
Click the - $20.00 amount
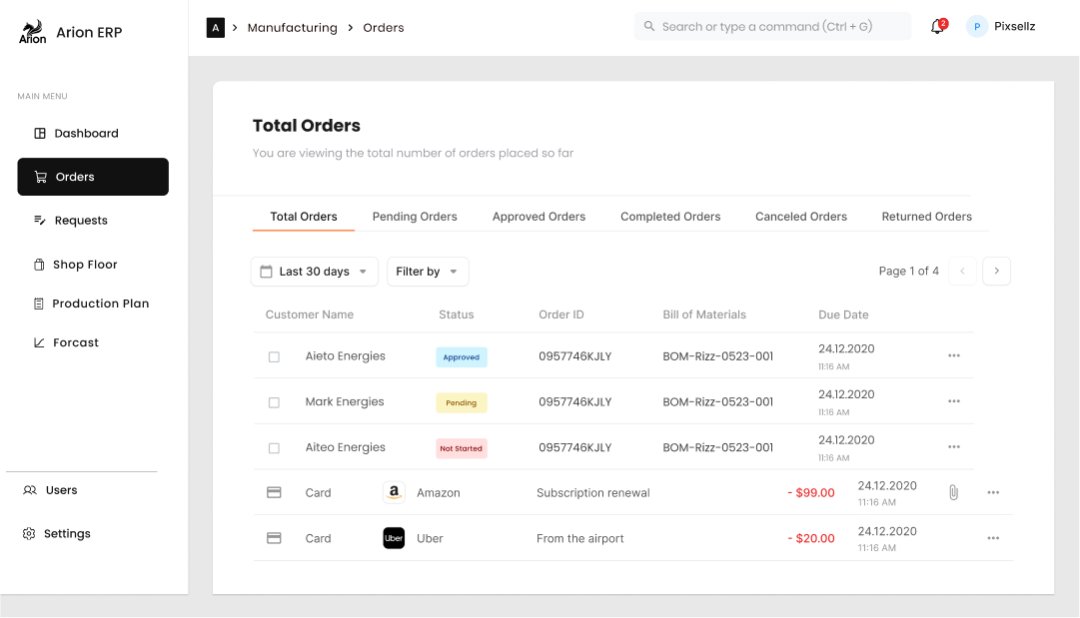pyautogui.click(x=811, y=538)
